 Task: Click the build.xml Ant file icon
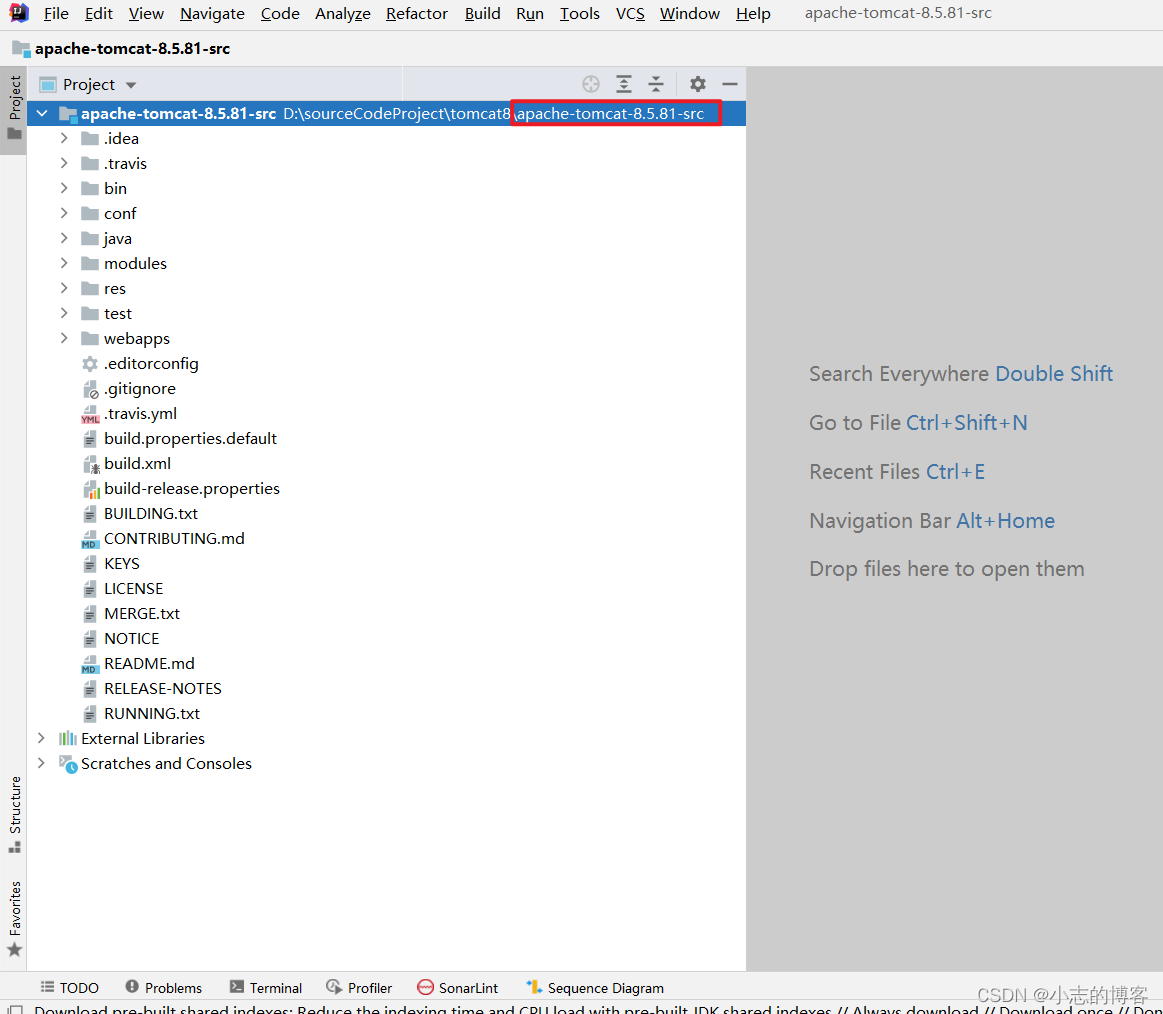[90, 464]
